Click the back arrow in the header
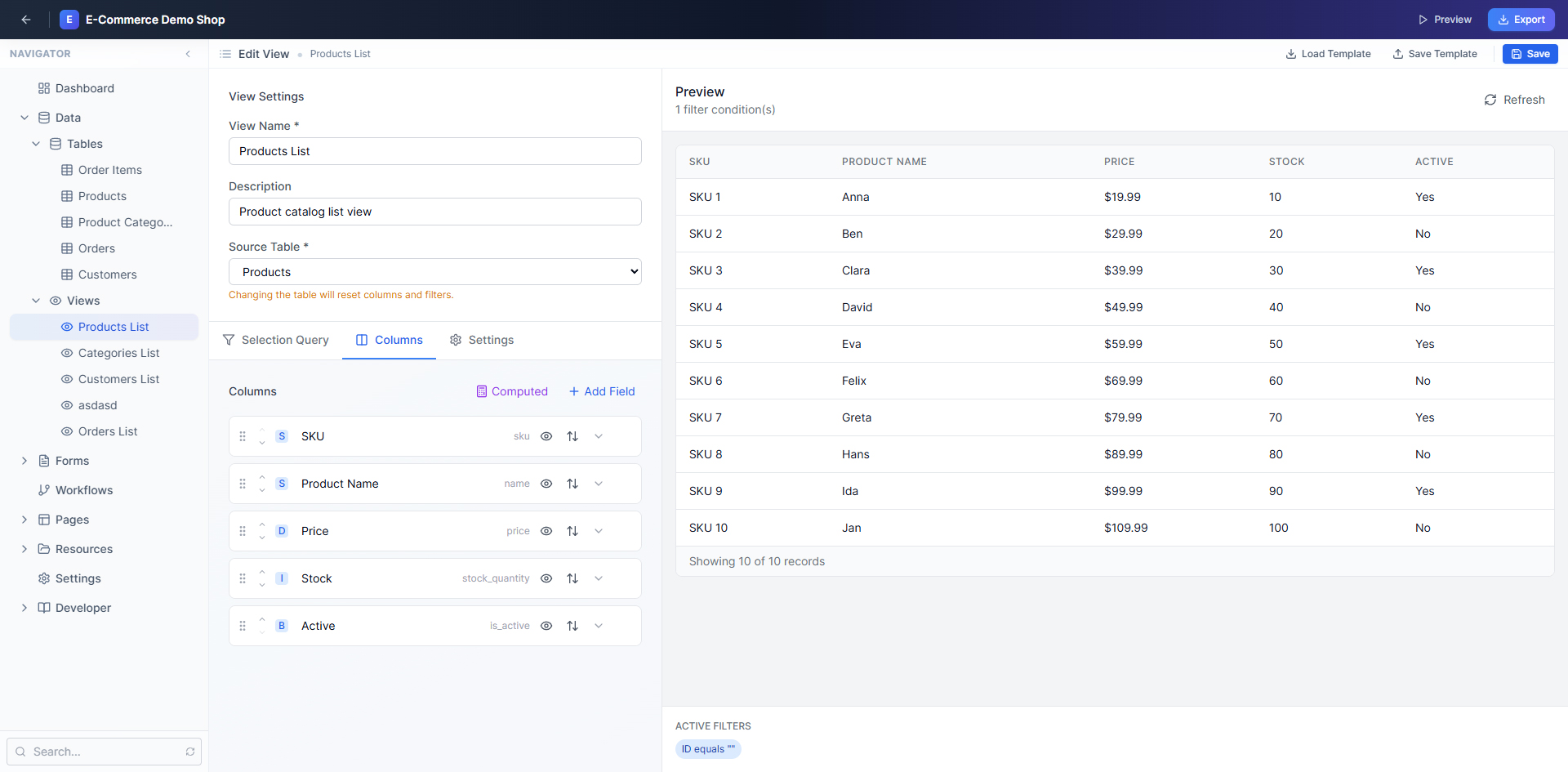This screenshot has width=1568, height=772. 26,20
